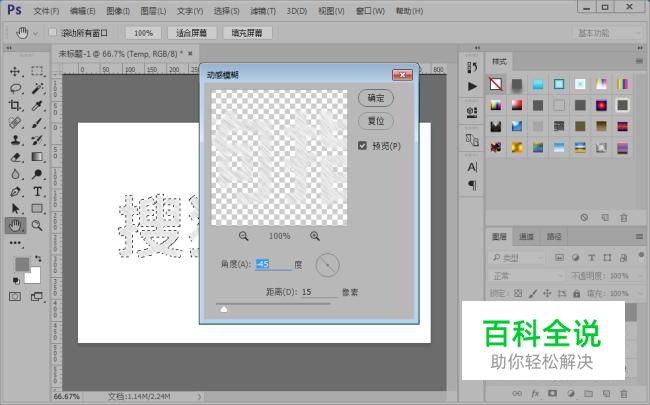
Task: Open the 窗口(W) menu
Action: pyautogui.click(x=370, y=11)
